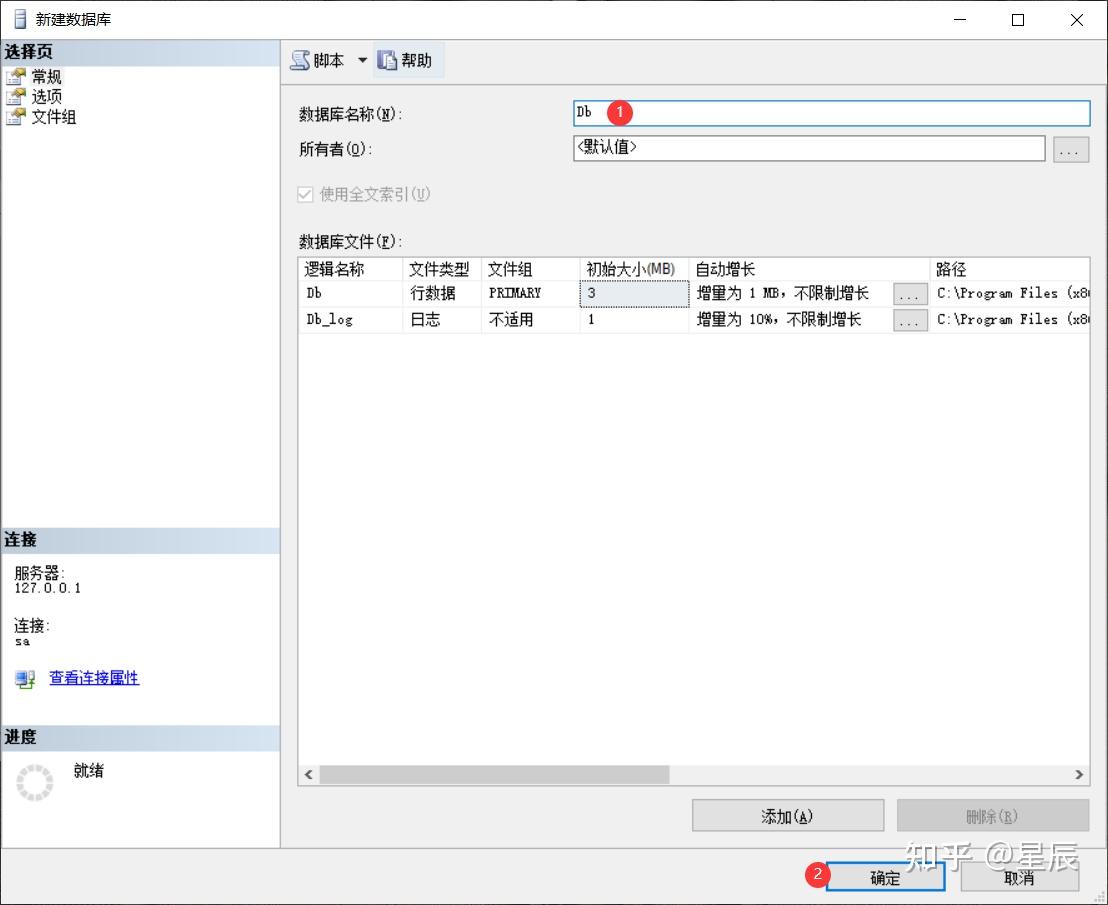Maximize the 新建数据库 window
The image size is (1108, 905).
(x=1018, y=20)
